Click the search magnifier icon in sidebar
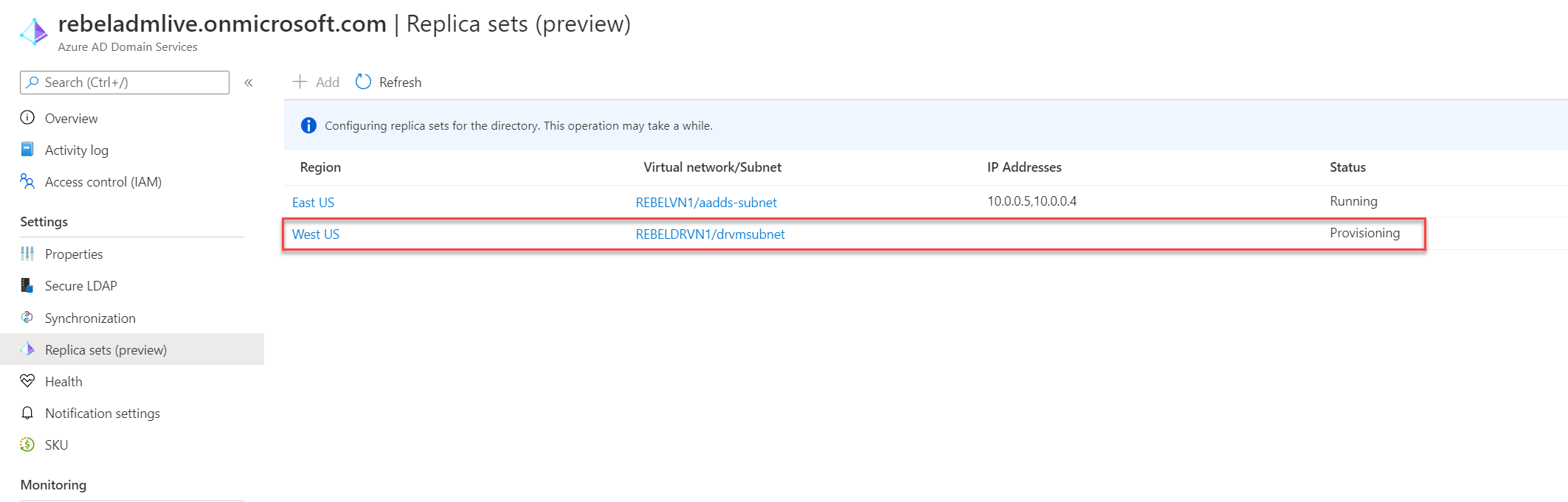 click(x=32, y=83)
